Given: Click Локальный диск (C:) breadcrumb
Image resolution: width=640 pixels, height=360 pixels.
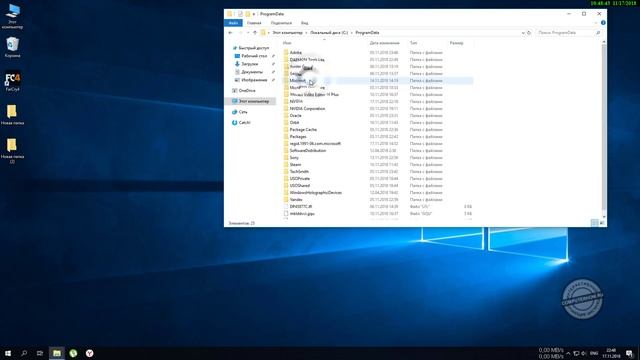Looking at the screenshot, I should 329,33.
